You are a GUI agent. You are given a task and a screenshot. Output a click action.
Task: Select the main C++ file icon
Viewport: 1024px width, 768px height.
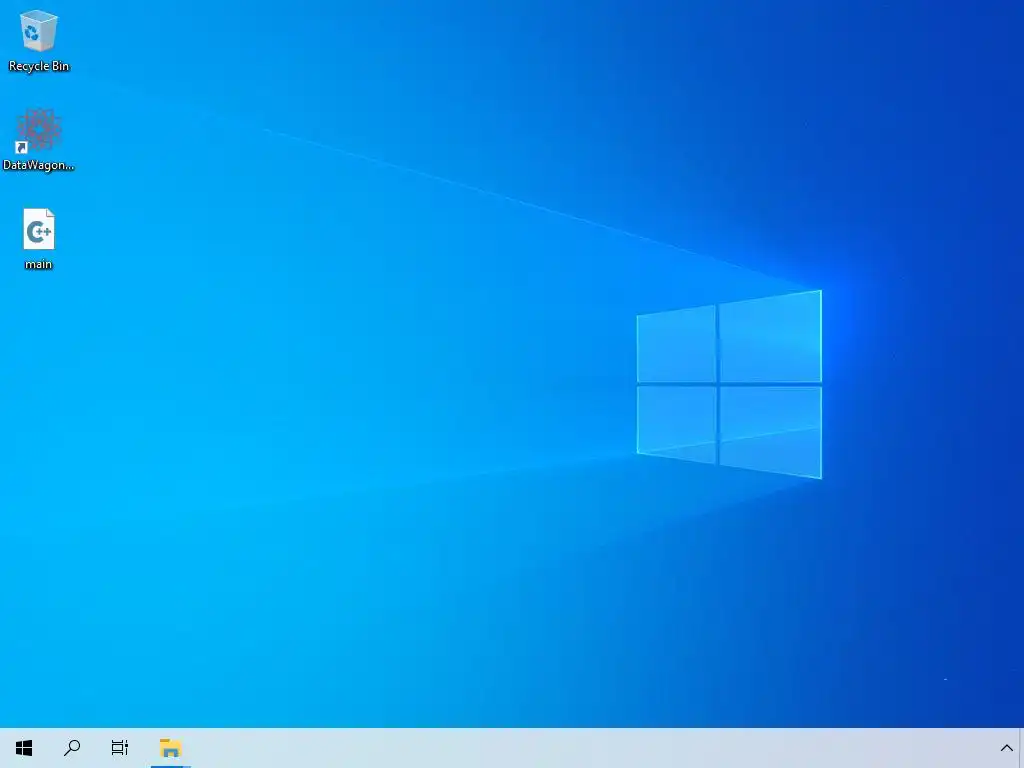pyautogui.click(x=39, y=229)
